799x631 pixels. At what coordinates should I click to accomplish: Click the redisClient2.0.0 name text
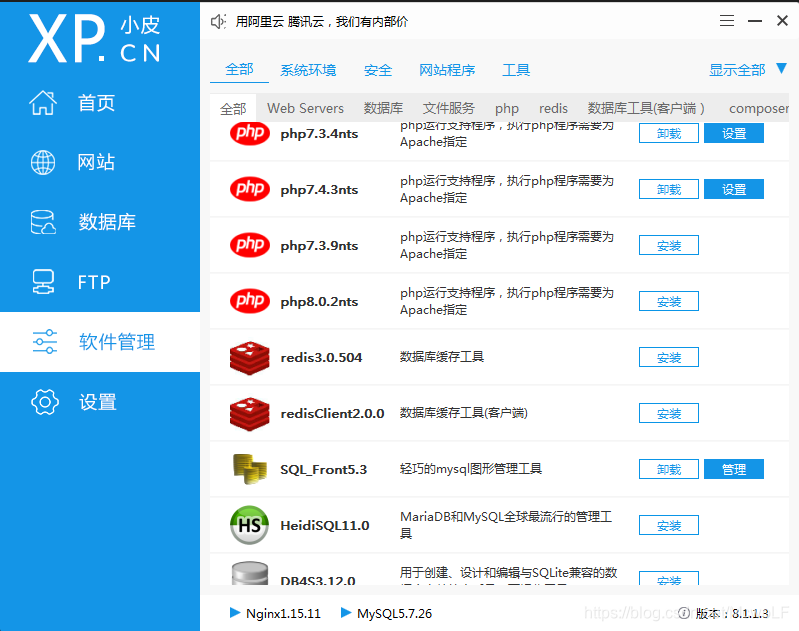point(332,413)
